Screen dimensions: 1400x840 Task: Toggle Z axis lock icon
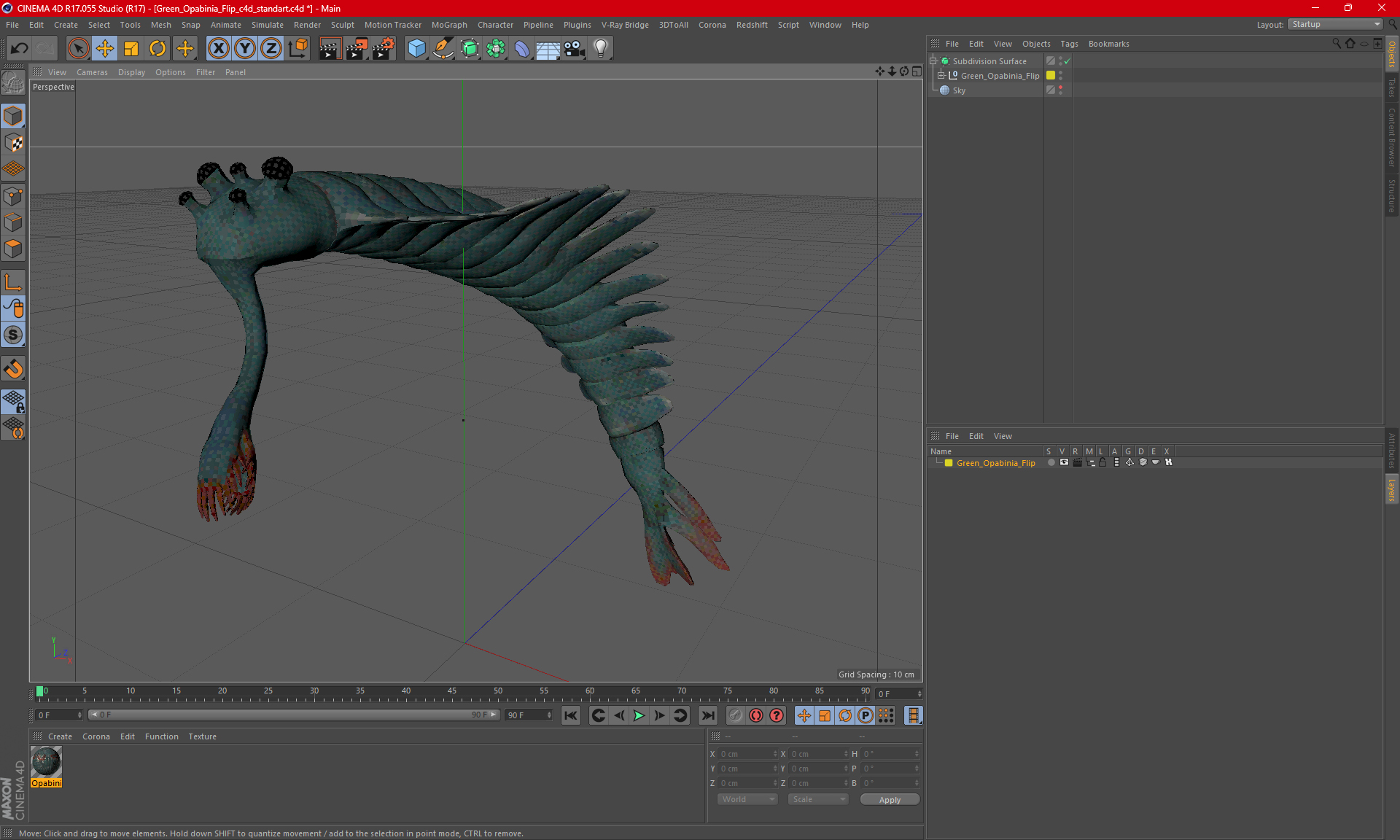tap(271, 49)
